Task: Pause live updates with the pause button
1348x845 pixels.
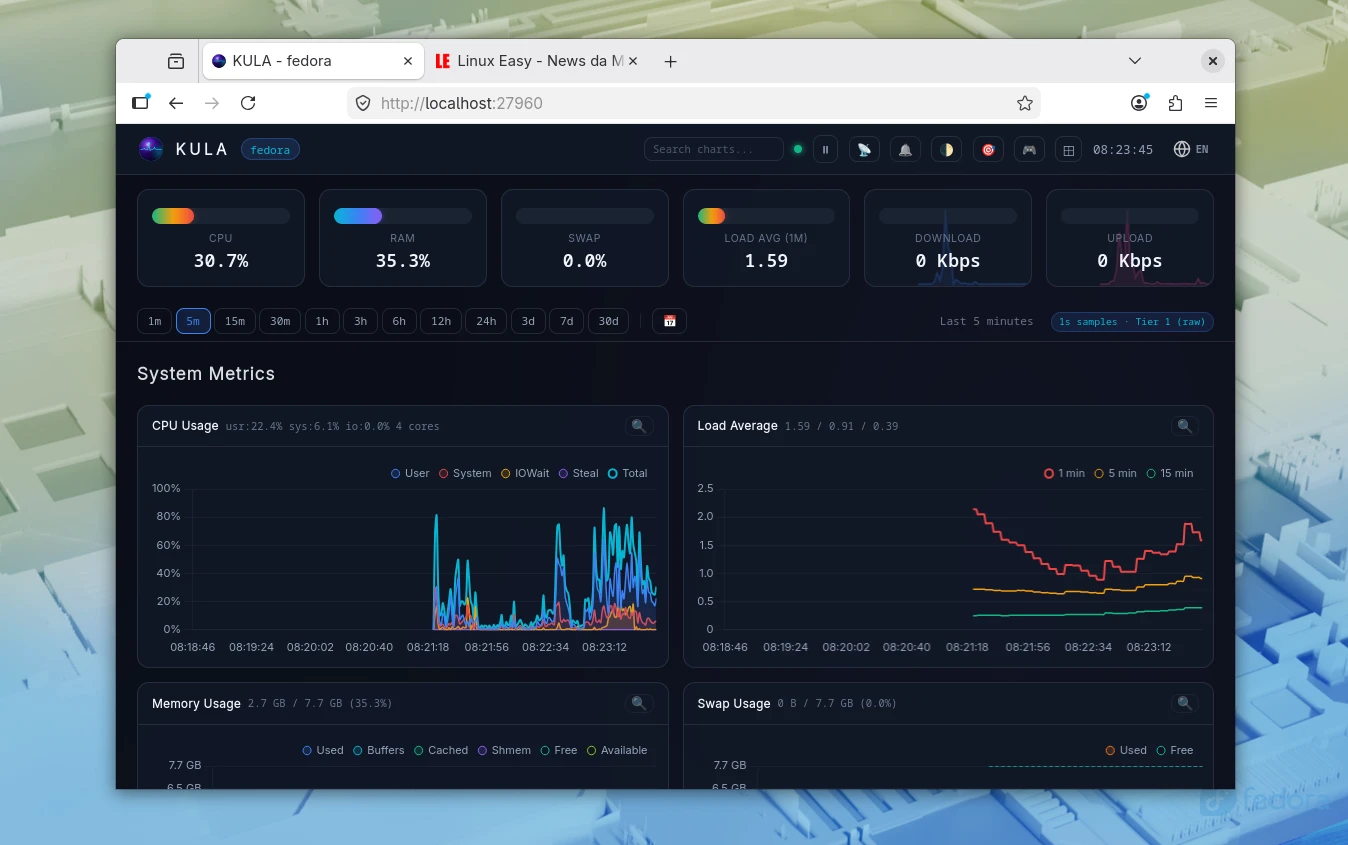Action: (825, 150)
